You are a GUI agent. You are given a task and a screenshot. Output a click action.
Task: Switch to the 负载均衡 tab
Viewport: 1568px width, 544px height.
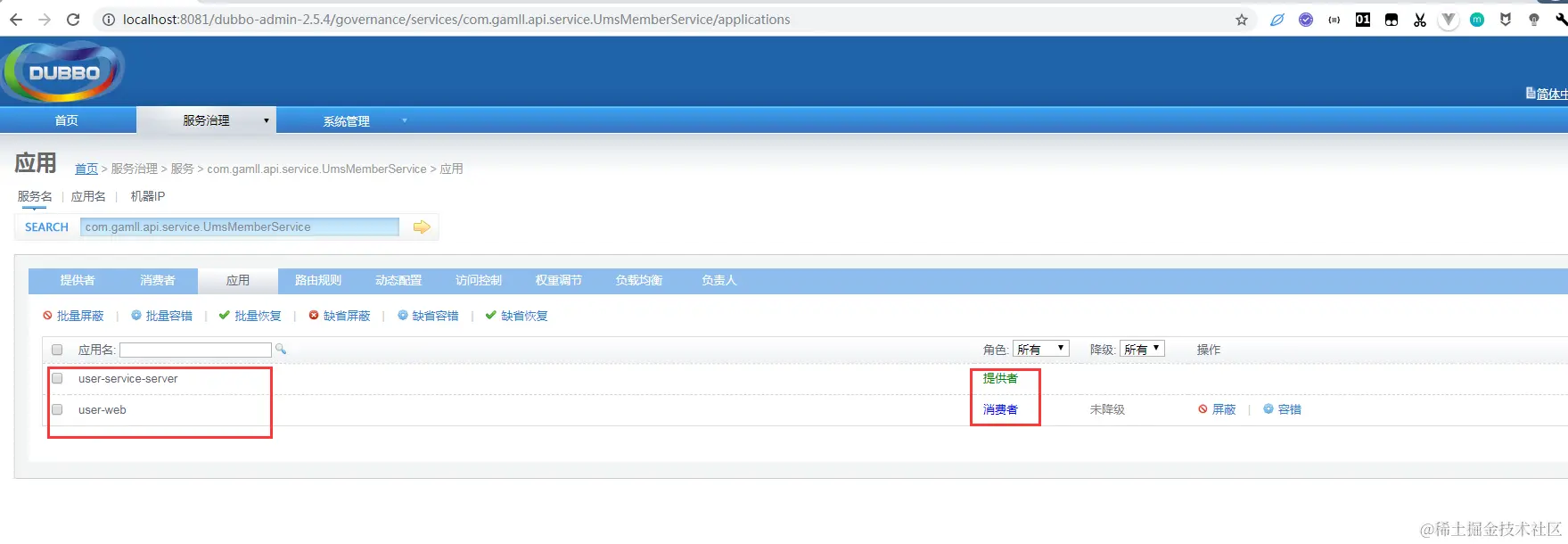639,280
